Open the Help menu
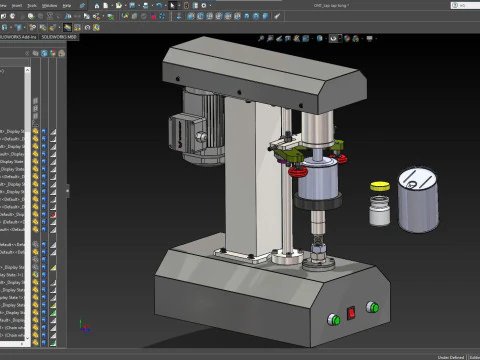480x360 pixels. tap(67, 6)
